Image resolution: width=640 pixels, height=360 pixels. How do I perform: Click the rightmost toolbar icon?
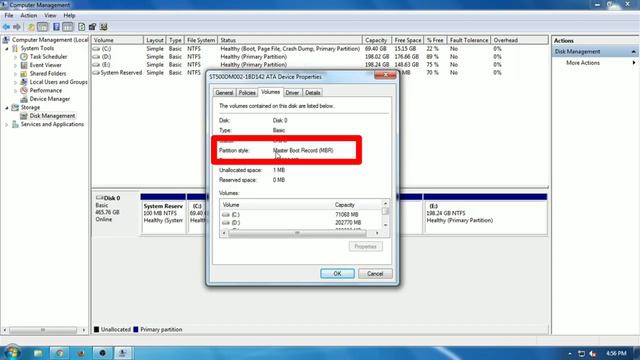click(104, 27)
